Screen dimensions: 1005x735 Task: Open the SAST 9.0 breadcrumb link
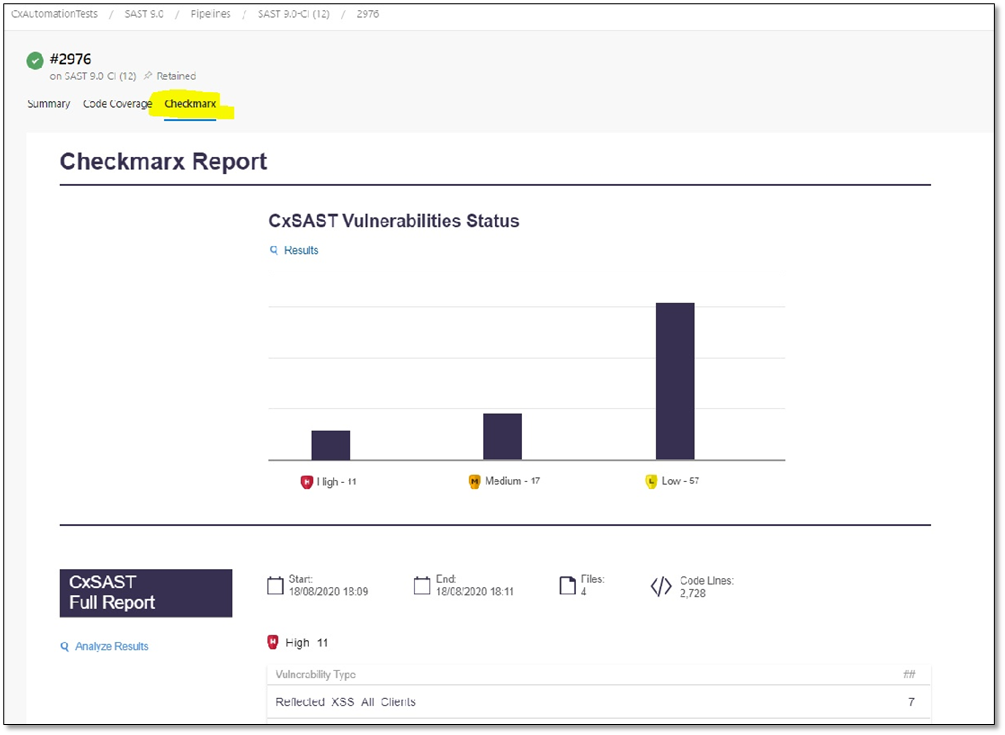pyautogui.click(x=144, y=13)
